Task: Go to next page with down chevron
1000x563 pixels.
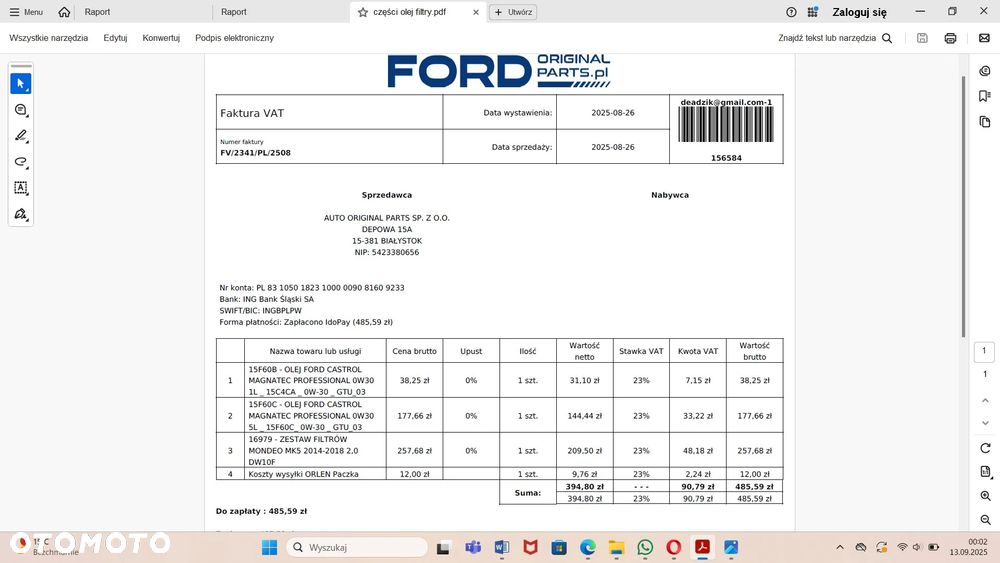Action: click(x=985, y=423)
